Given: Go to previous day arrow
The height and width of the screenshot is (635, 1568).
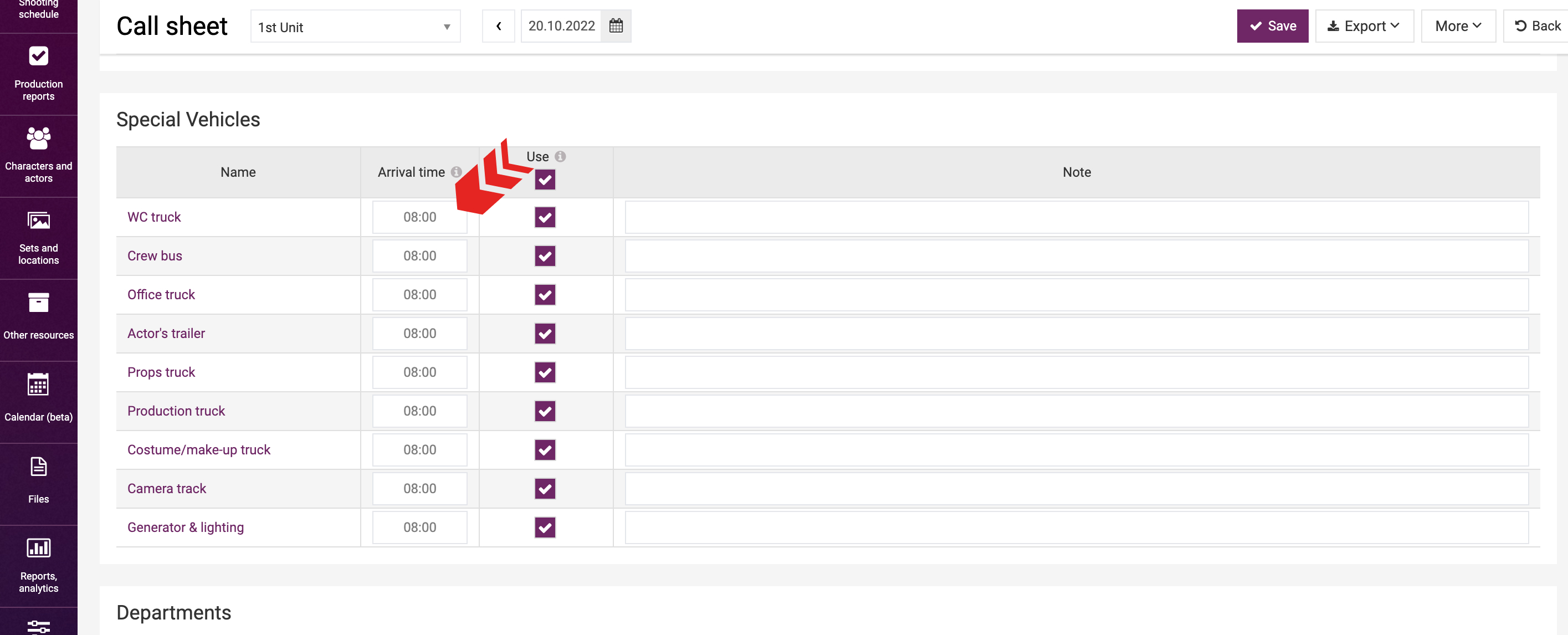Looking at the screenshot, I should (499, 26).
